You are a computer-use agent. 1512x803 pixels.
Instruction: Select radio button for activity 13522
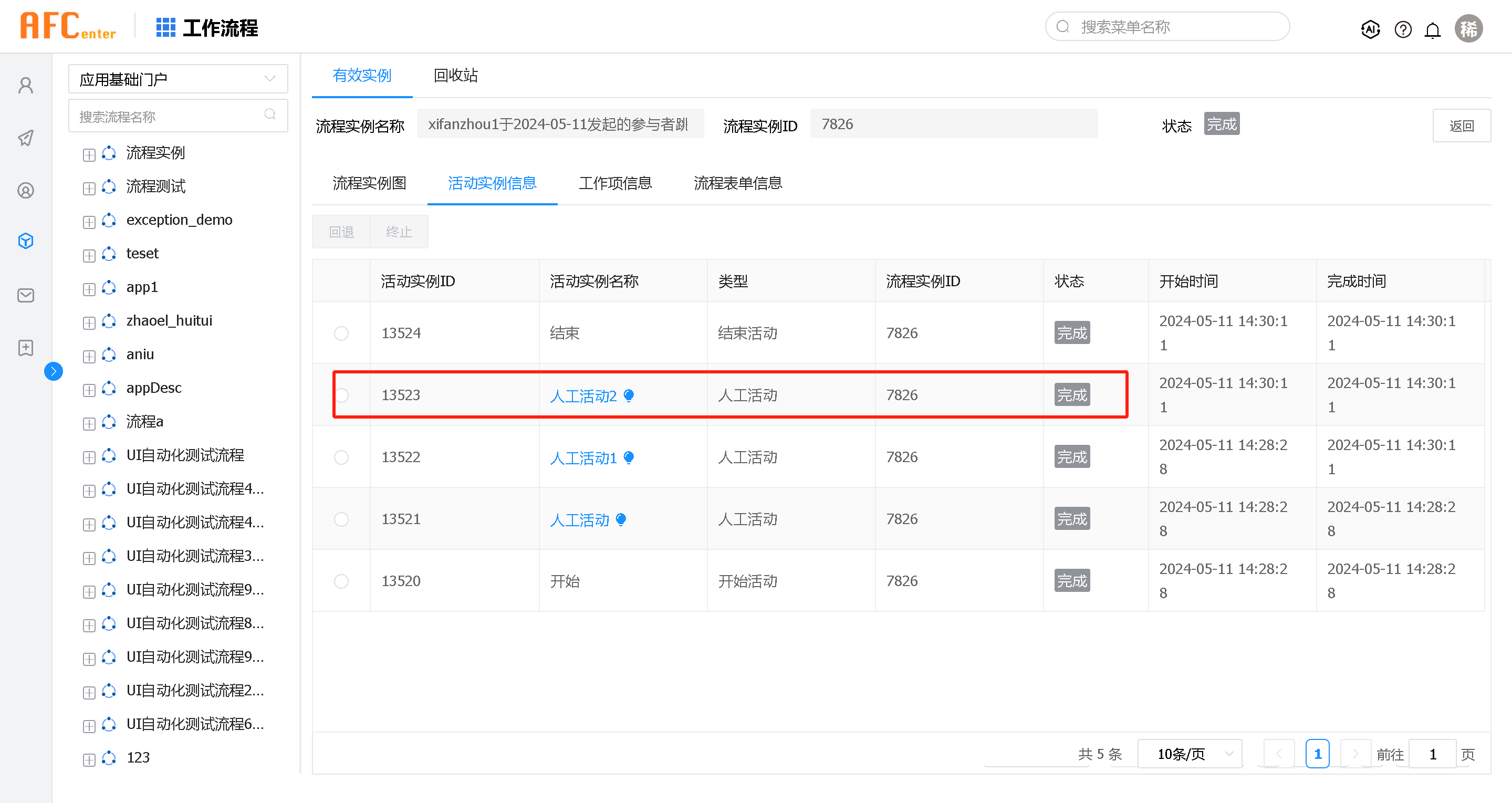coord(341,457)
